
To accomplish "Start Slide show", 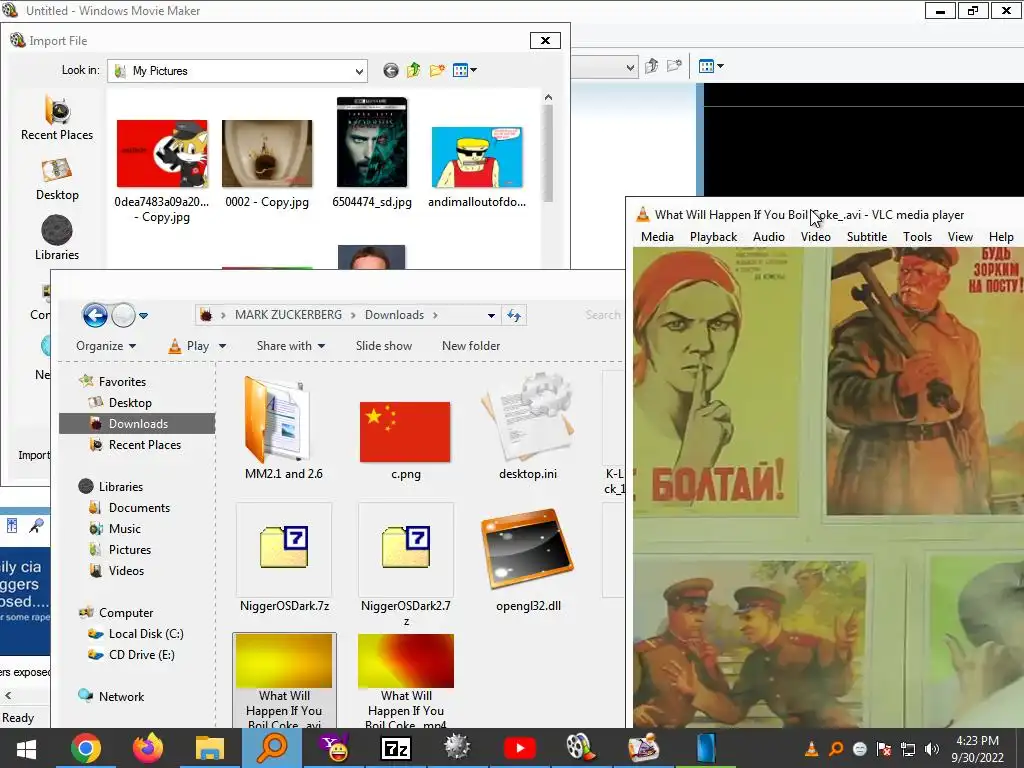I will tap(384, 346).
